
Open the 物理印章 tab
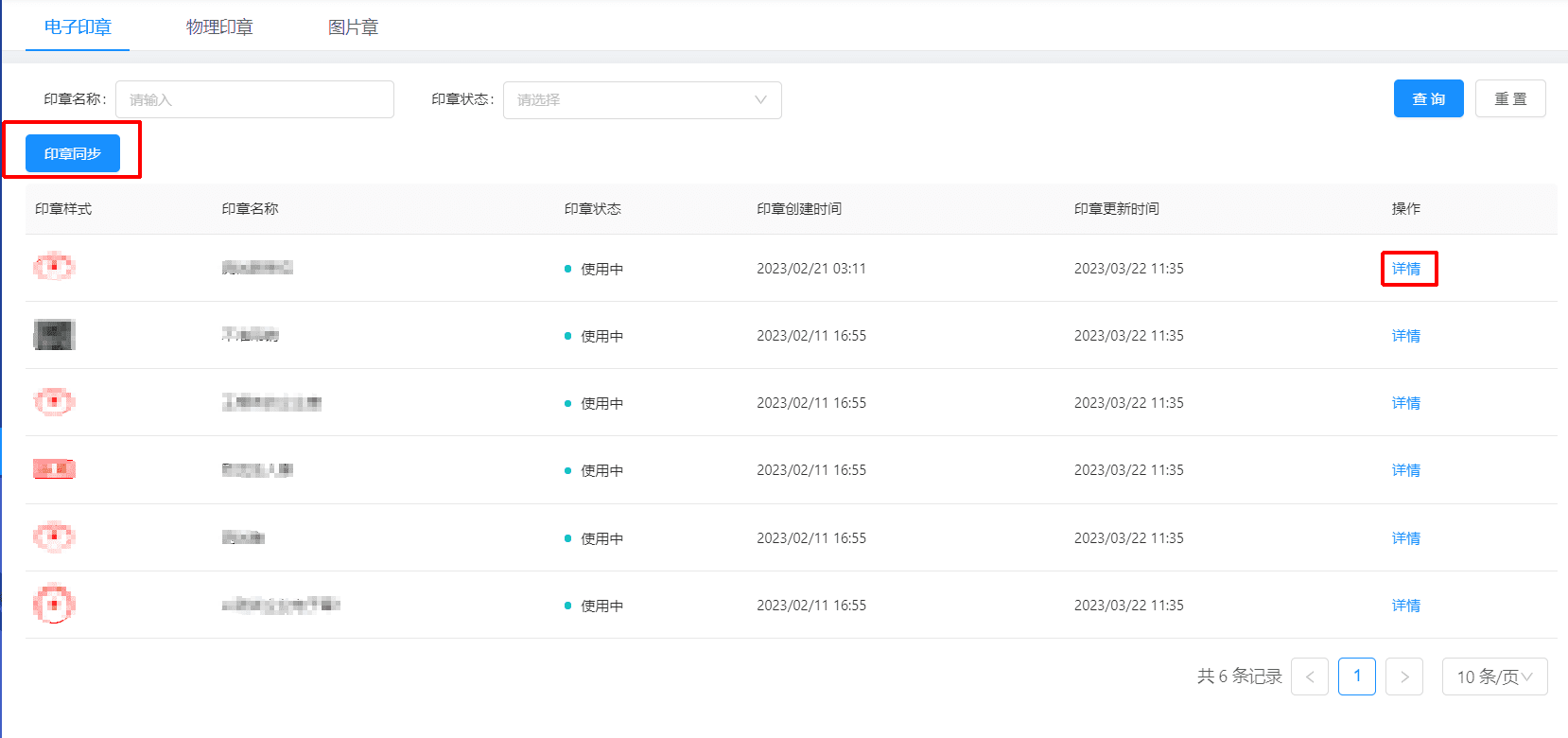tap(219, 27)
